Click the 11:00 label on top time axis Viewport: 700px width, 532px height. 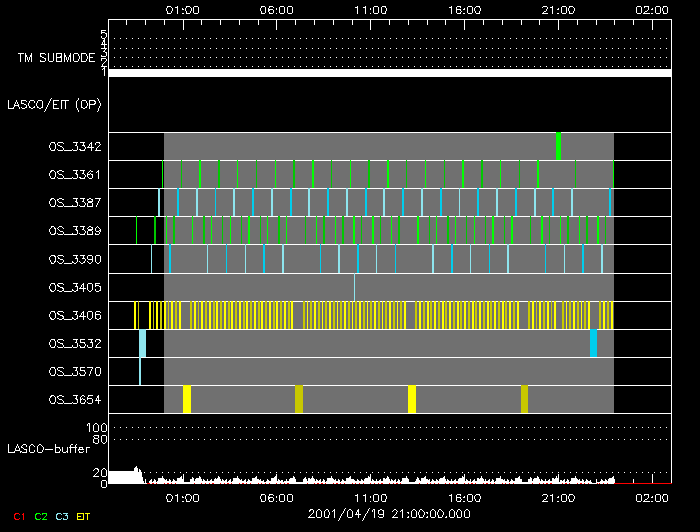pyautogui.click(x=370, y=9)
